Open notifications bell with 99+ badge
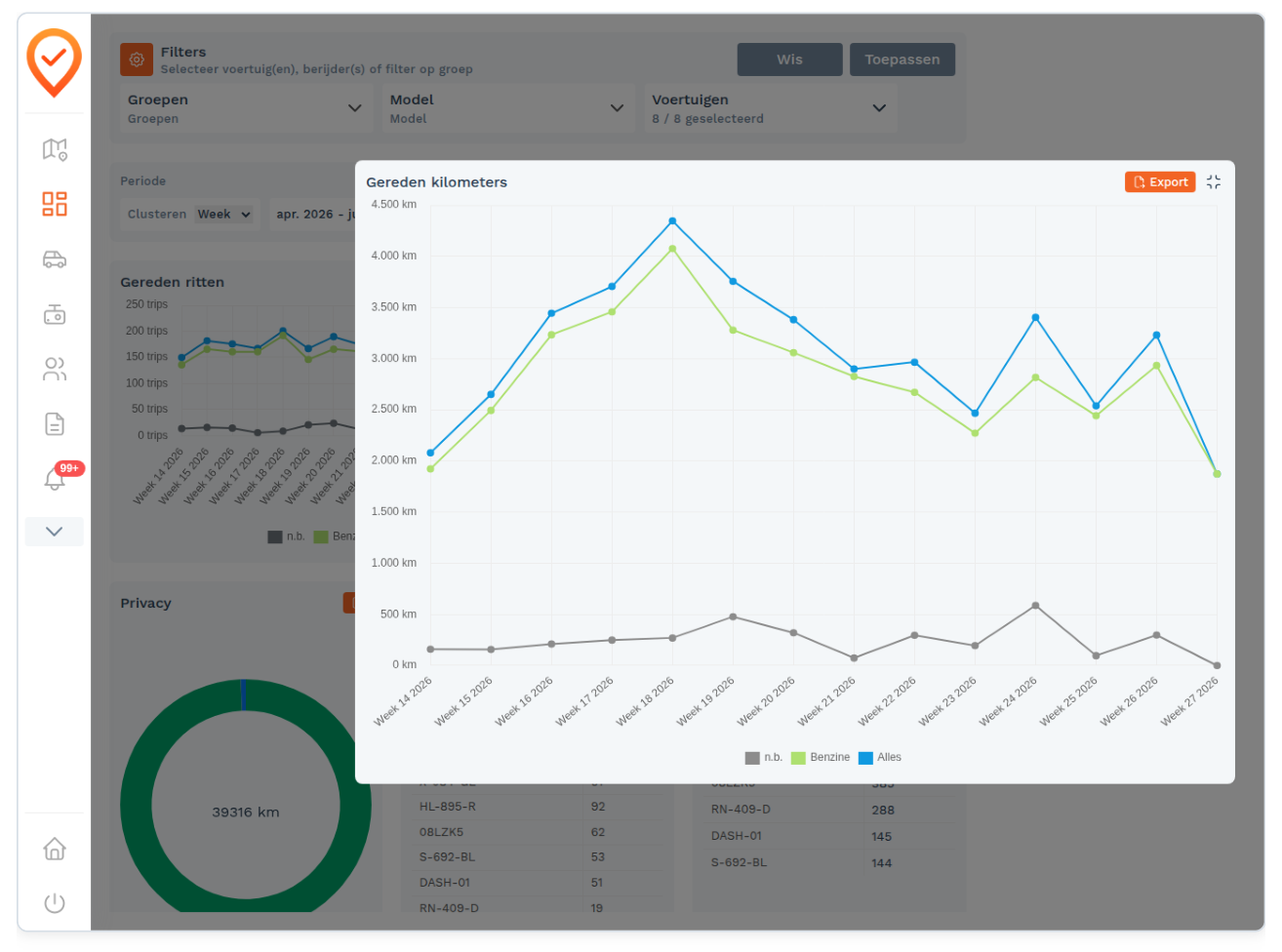1282x952 pixels. click(x=55, y=478)
